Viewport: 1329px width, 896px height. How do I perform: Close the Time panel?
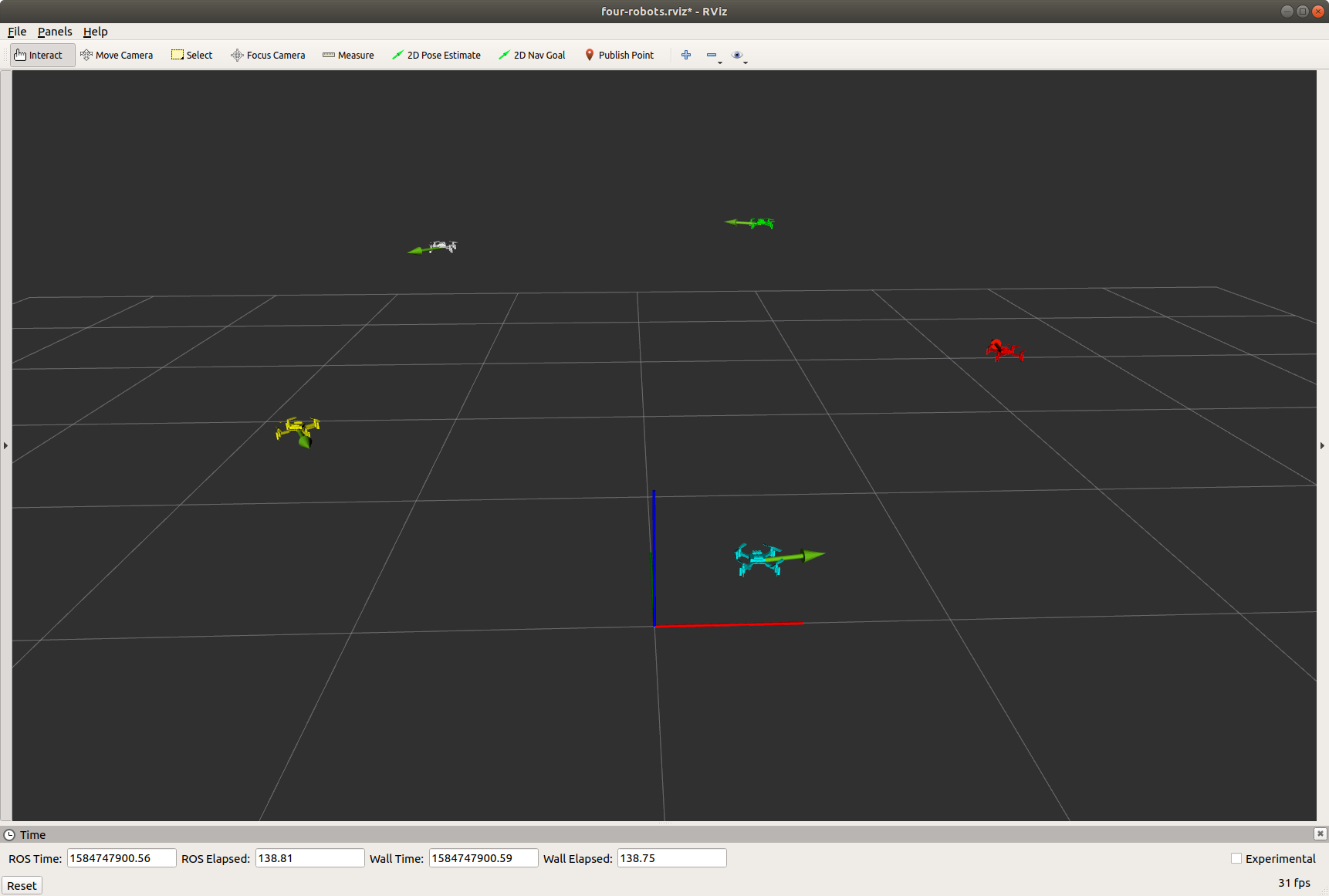(x=1321, y=833)
